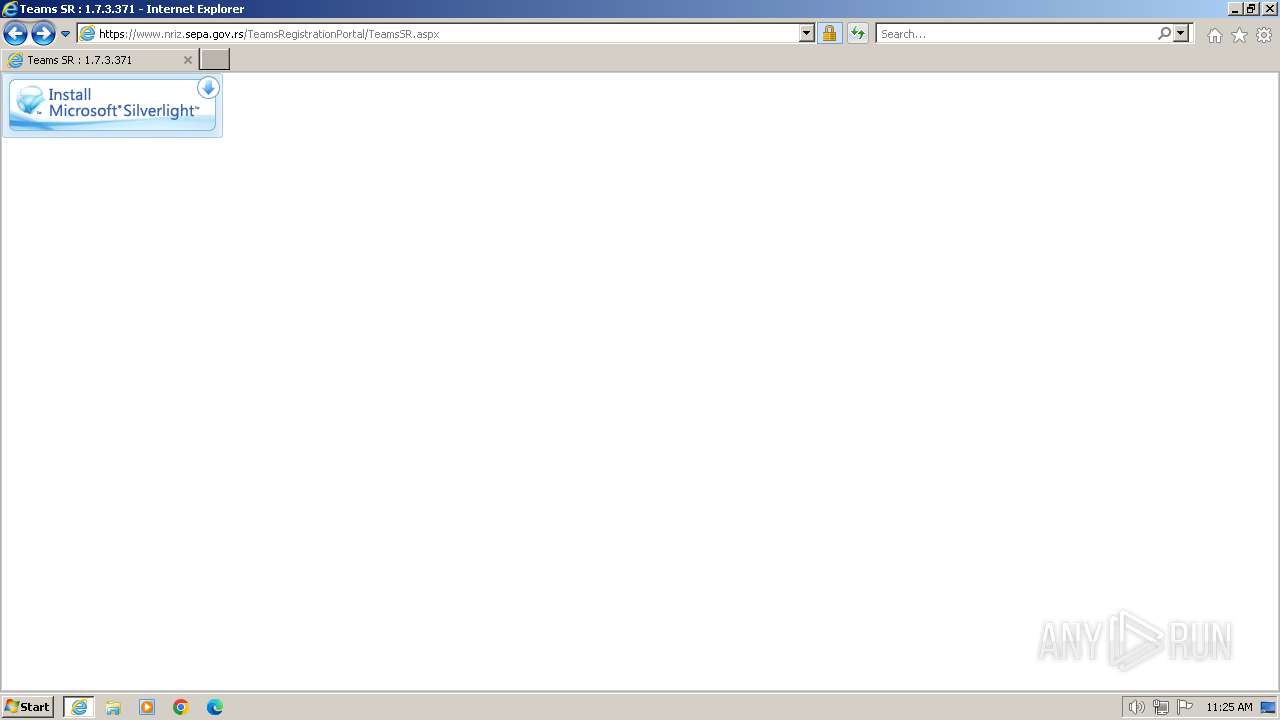
Task: Install Microsoft Silverlight banner
Action: (112, 105)
